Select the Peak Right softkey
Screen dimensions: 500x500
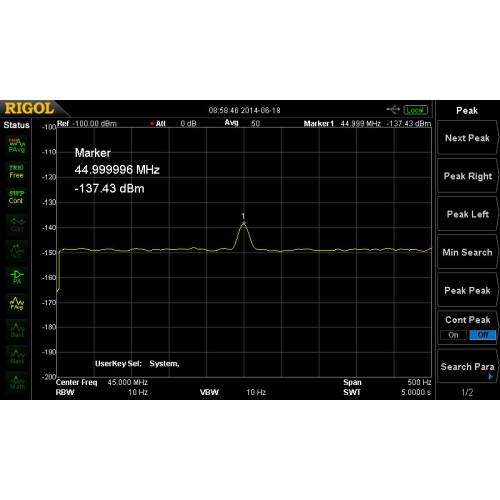(x=467, y=176)
